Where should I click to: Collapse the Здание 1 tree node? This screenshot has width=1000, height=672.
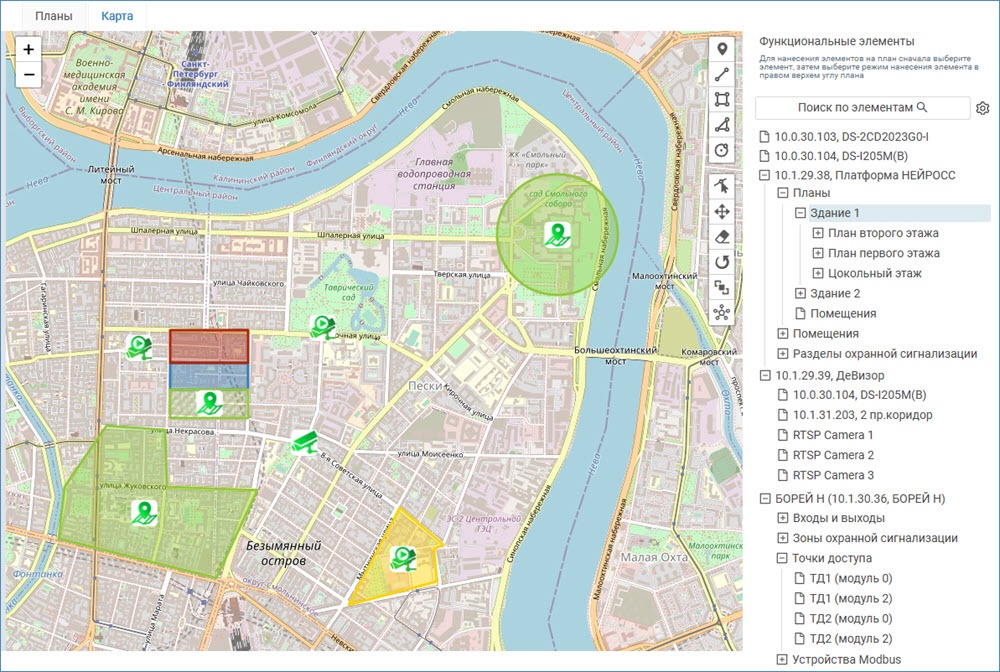[x=800, y=213]
